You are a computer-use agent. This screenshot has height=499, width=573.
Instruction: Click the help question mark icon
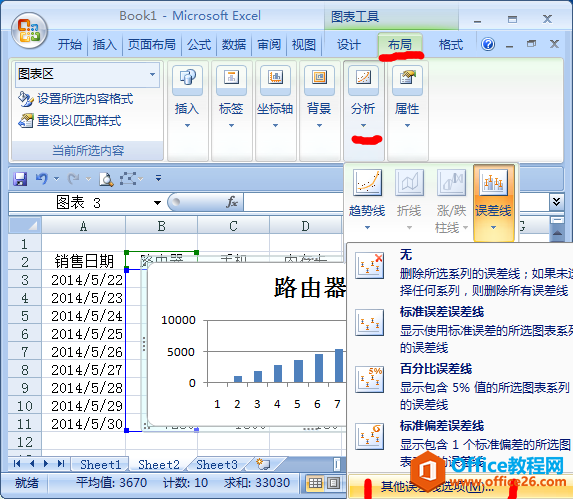pyautogui.click(x=488, y=45)
